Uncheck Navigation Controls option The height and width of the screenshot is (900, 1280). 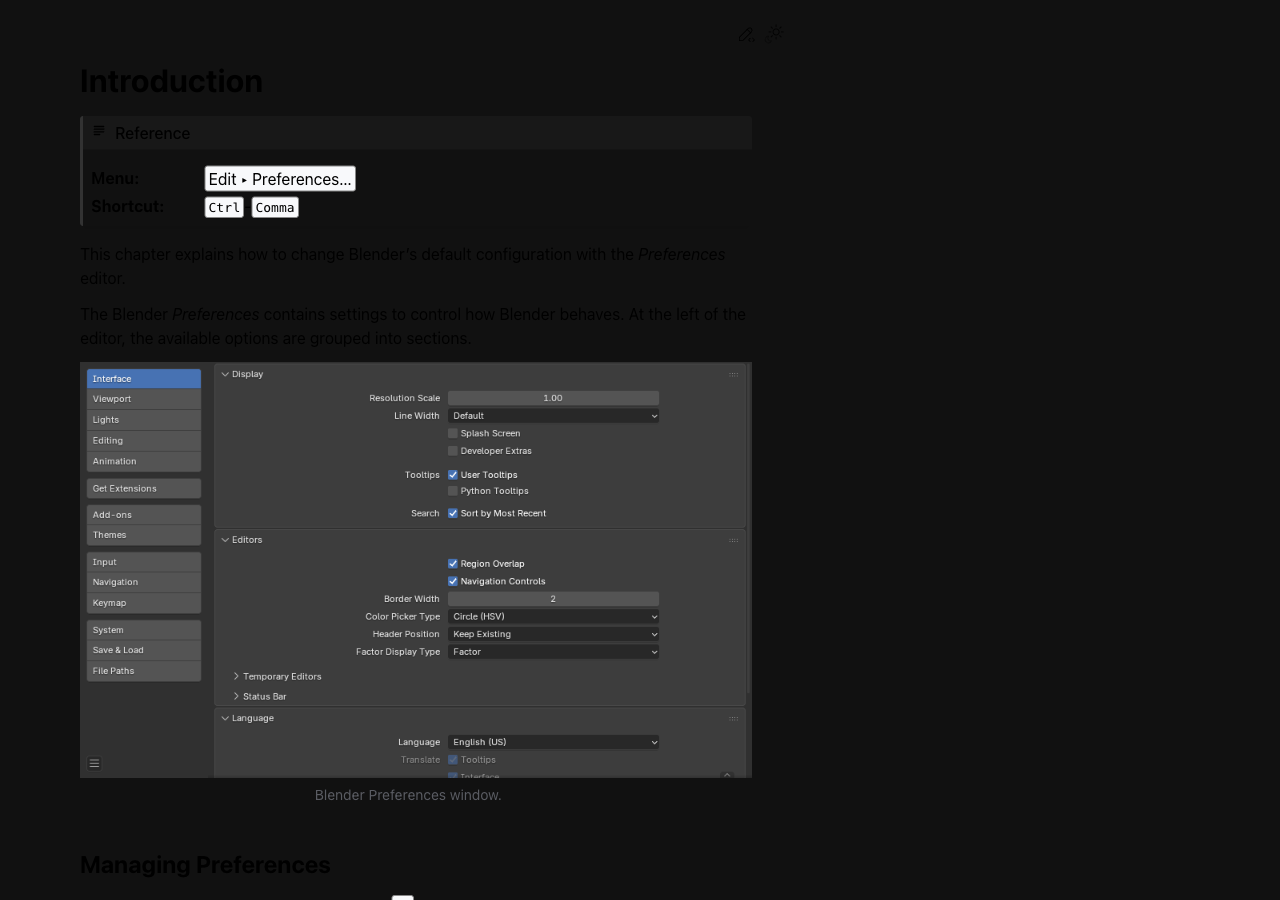(453, 581)
